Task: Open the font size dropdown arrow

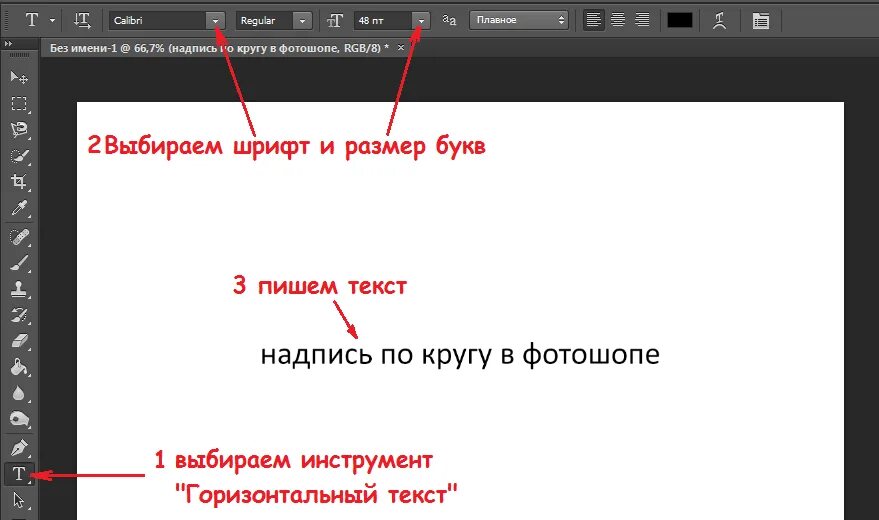Action: 421,21
